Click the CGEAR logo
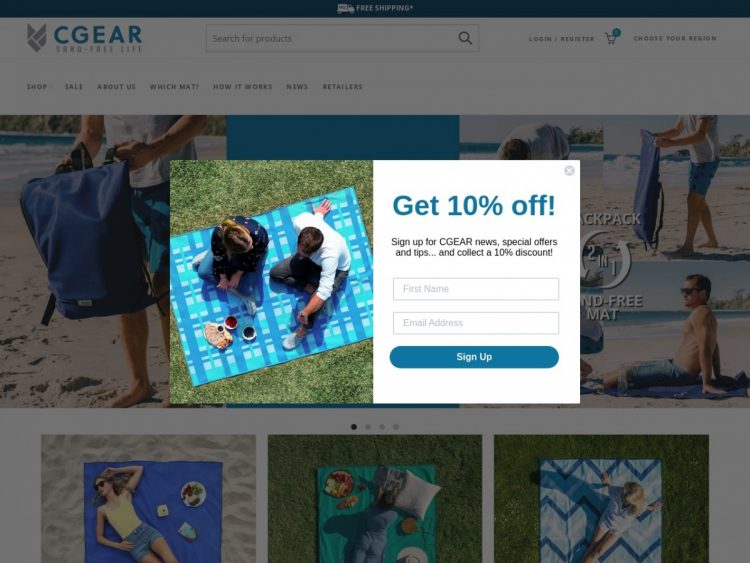This screenshot has width=750, height=563. [x=85, y=38]
